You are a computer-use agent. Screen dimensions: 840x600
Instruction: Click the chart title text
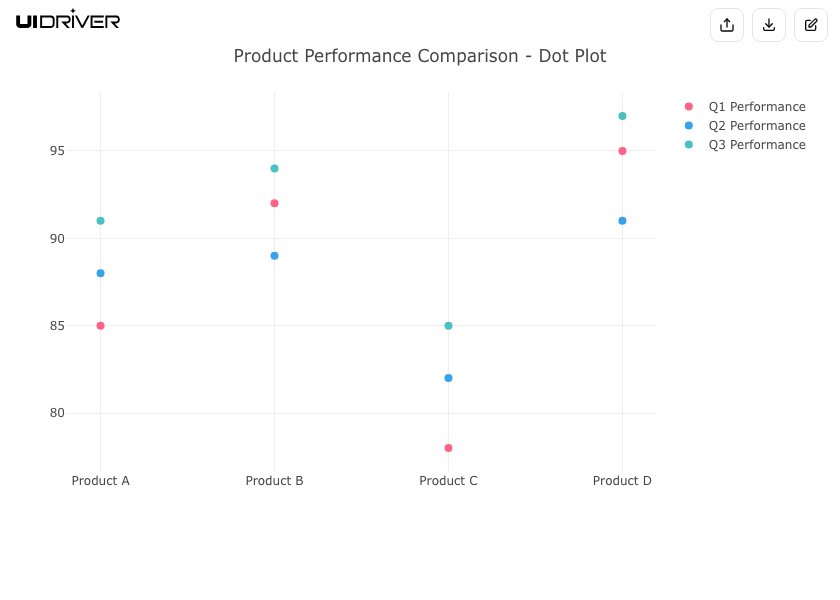tap(420, 56)
